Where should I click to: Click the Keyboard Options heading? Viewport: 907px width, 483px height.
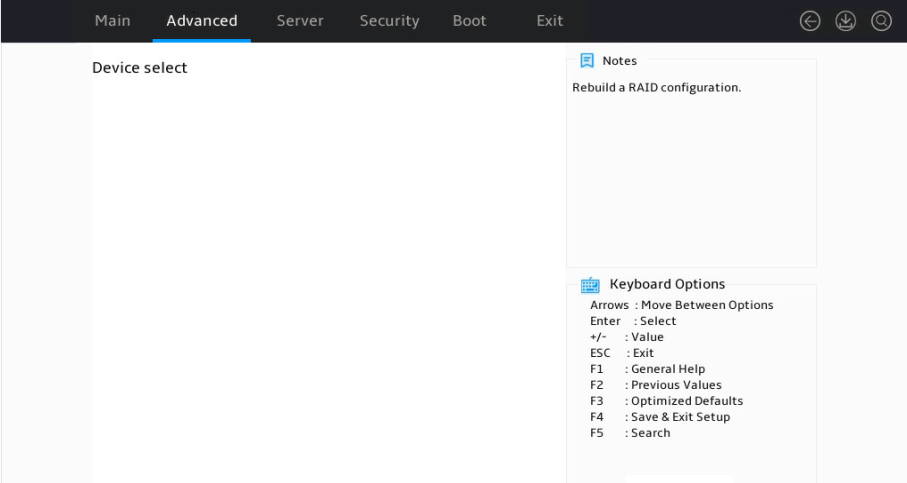tap(667, 284)
